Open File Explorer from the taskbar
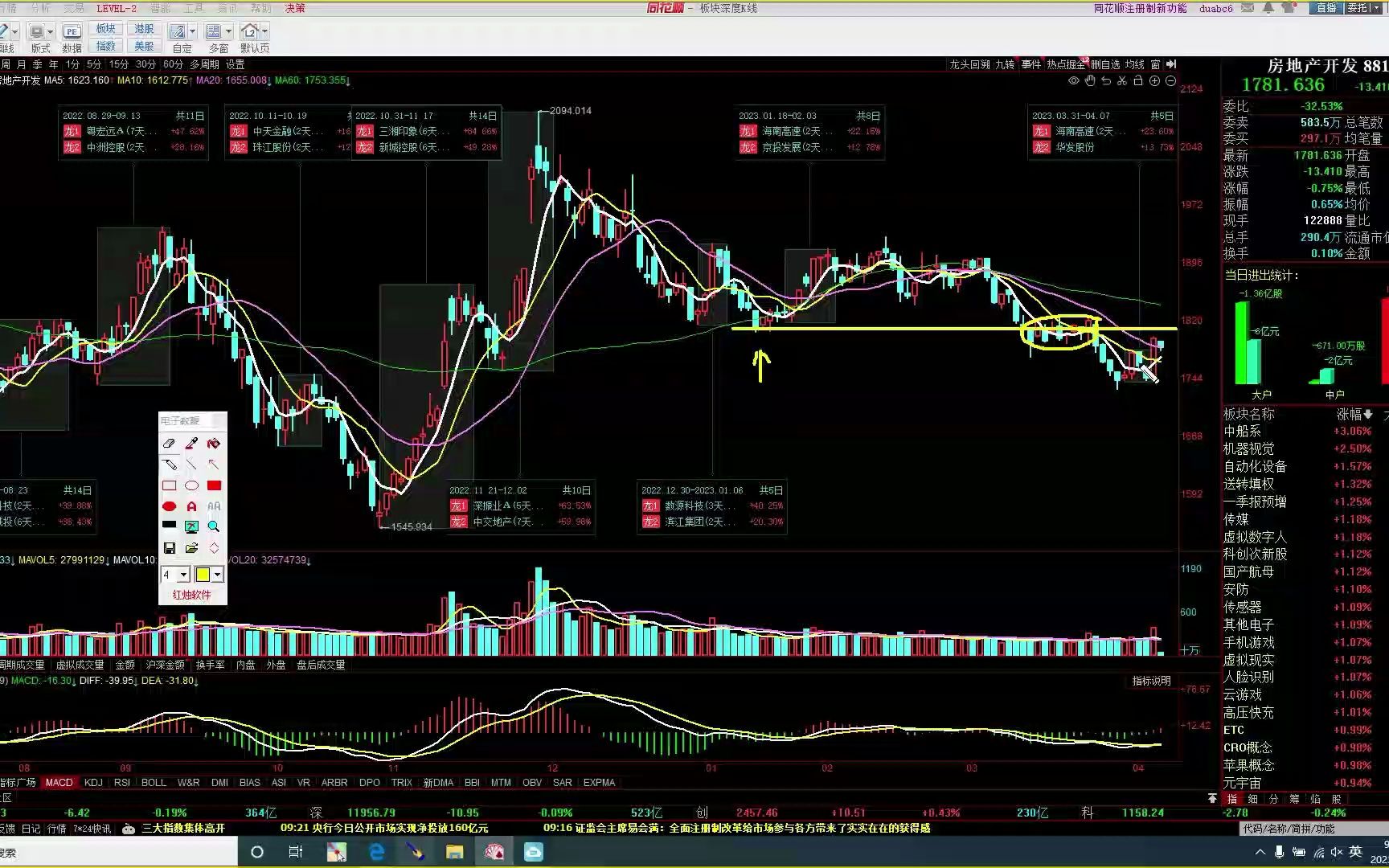 pos(455,852)
